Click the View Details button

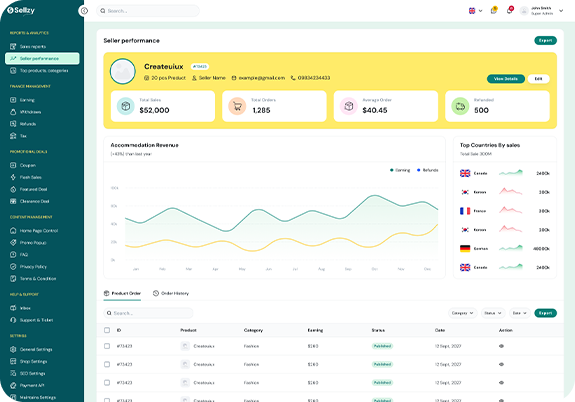[x=506, y=79]
